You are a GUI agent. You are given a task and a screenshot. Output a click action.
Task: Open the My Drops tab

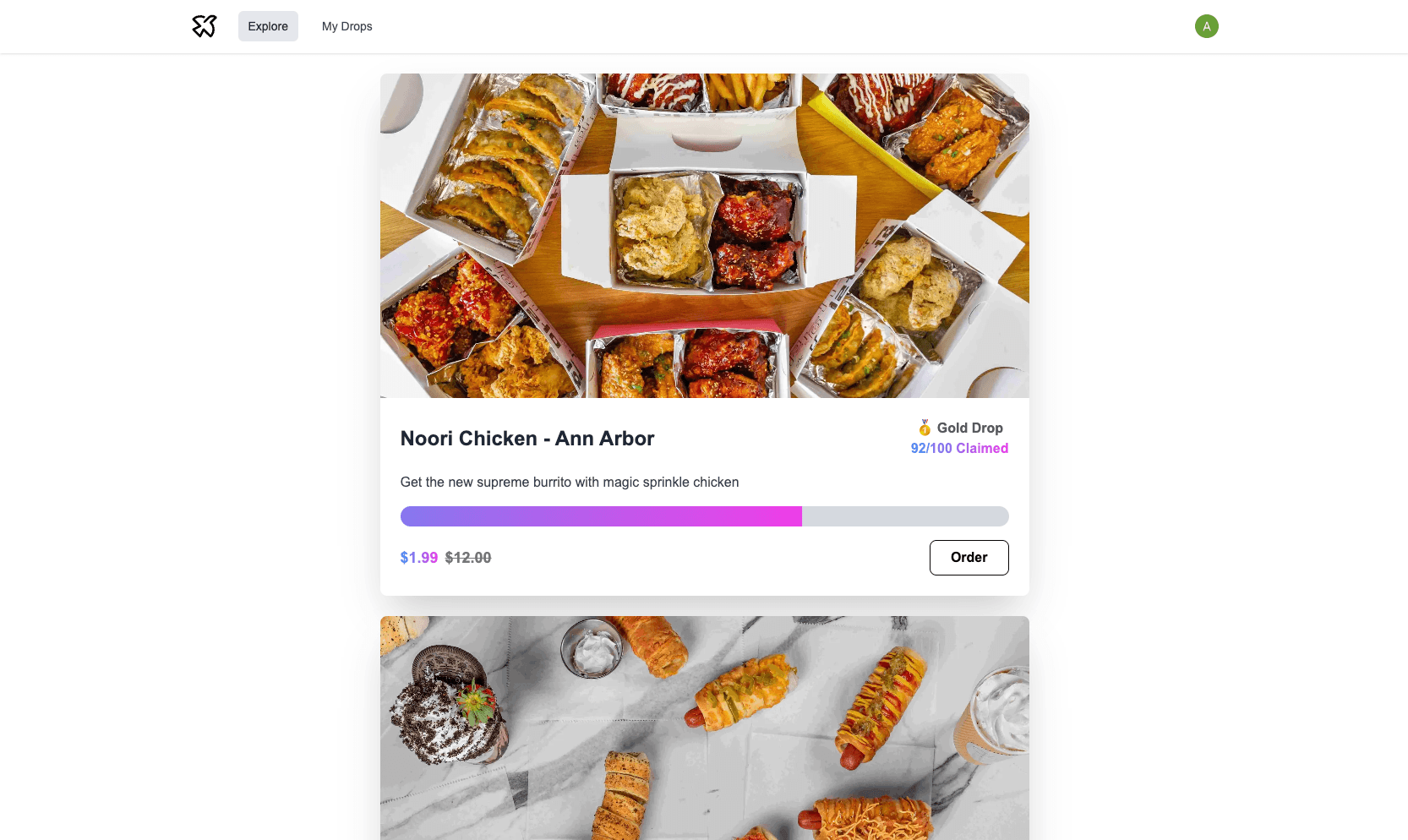pos(347,26)
